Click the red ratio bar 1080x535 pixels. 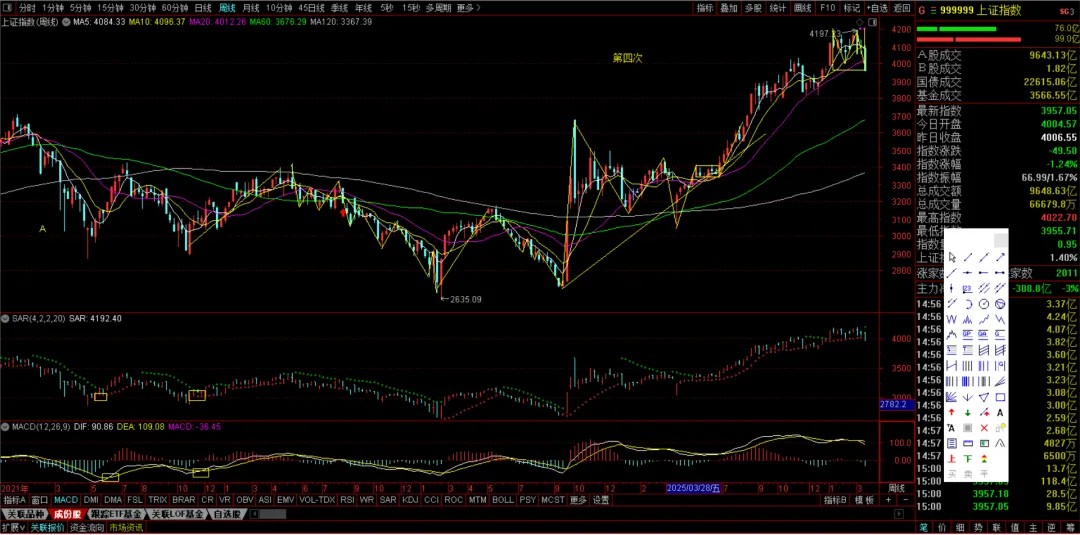click(969, 39)
